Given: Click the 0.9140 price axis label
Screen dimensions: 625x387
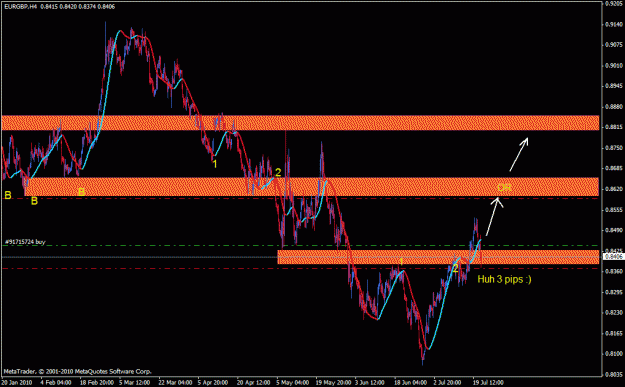Looking at the screenshot, I should 614,24.
